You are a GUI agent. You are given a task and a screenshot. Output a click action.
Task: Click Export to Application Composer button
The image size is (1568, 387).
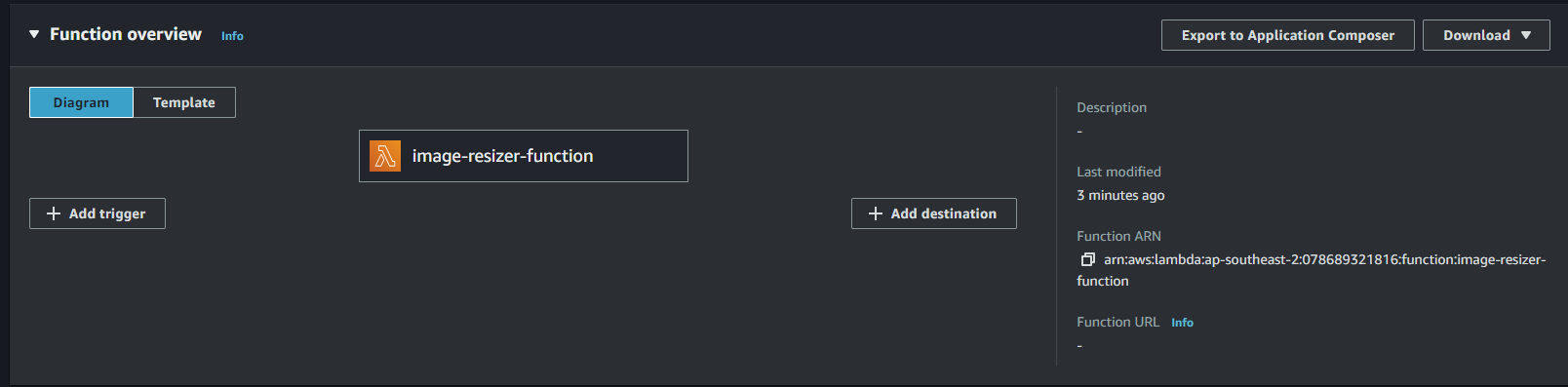click(x=1287, y=35)
